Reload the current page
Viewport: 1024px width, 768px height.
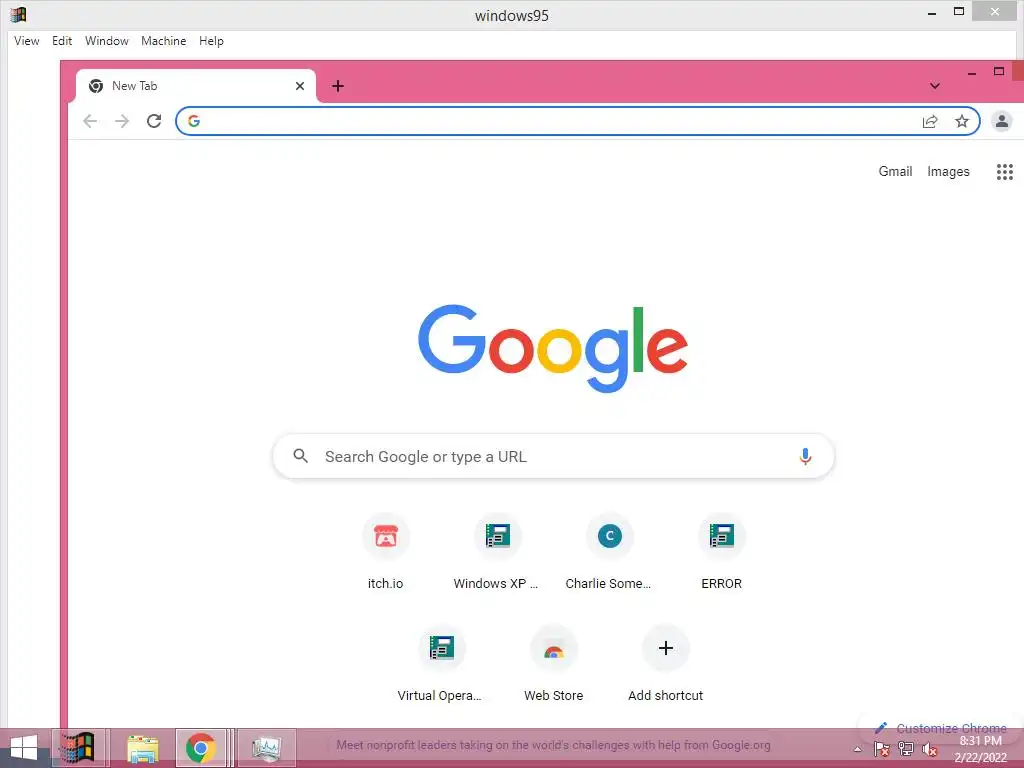154,121
